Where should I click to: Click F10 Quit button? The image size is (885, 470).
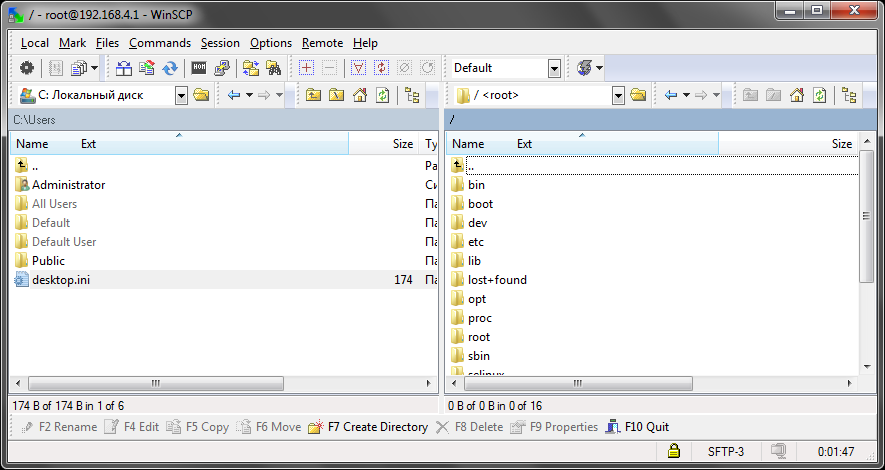coord(637,427)
